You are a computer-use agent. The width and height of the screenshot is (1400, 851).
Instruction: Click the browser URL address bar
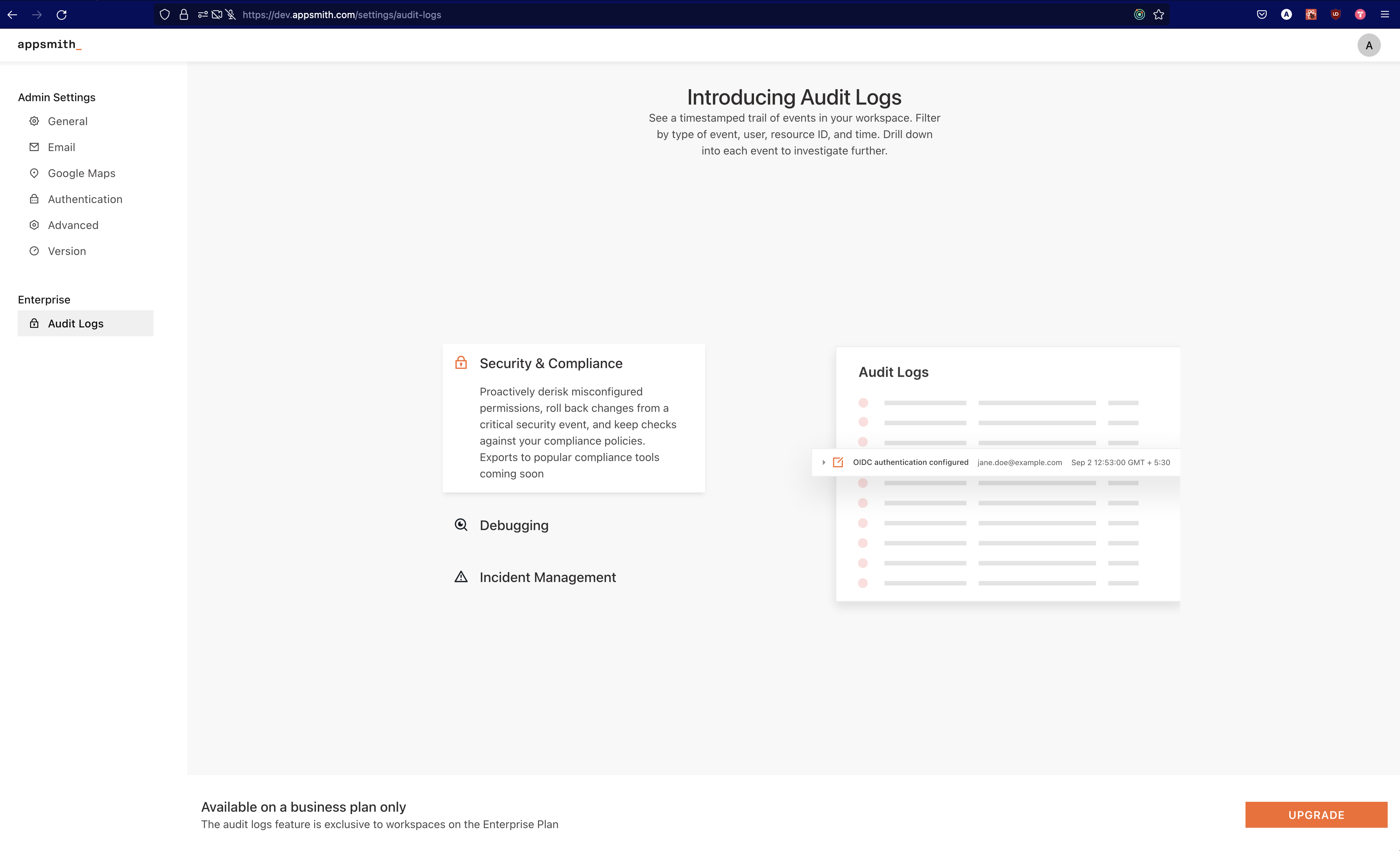625,15
